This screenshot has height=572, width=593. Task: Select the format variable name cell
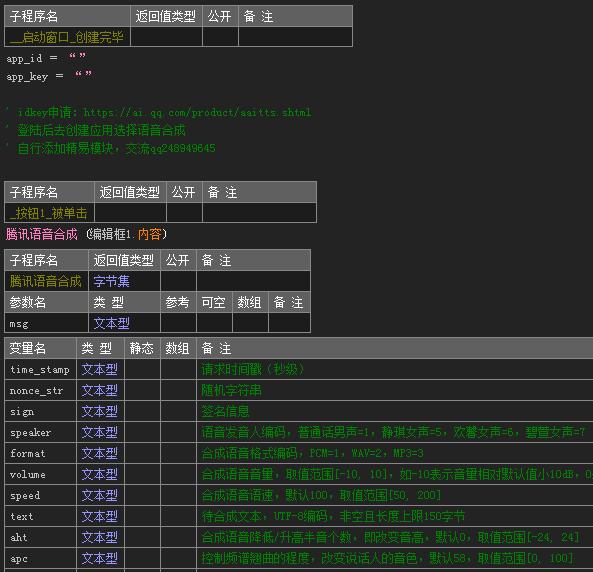tap(40, 453)
